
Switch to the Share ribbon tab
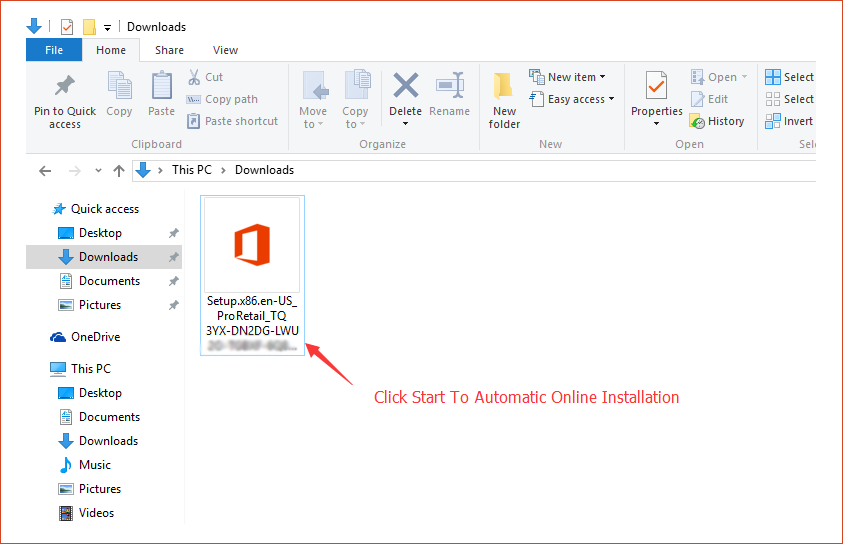(169, 50)
